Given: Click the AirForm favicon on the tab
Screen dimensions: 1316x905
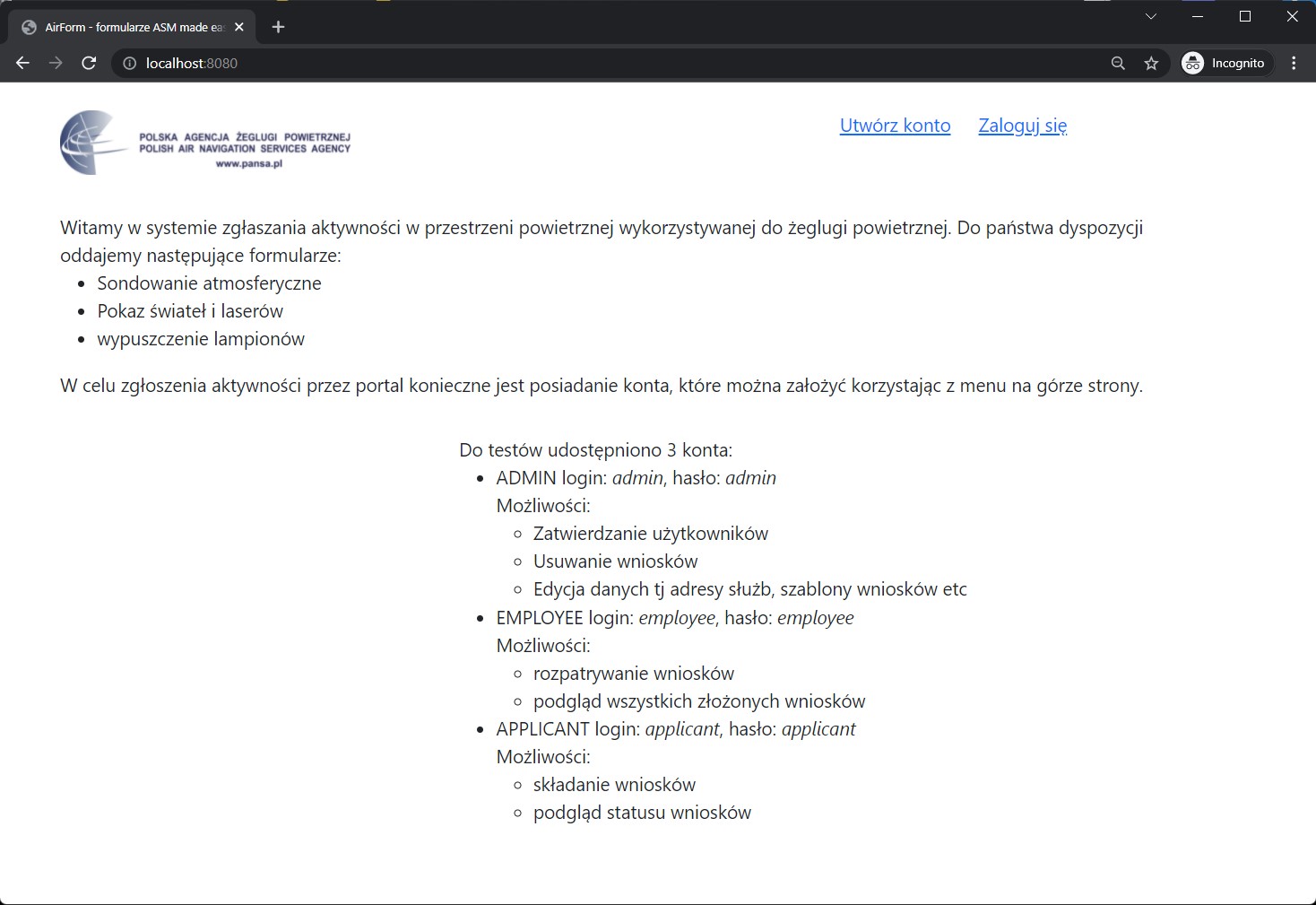Looking at the screenshot, I should tap(26, 27).
